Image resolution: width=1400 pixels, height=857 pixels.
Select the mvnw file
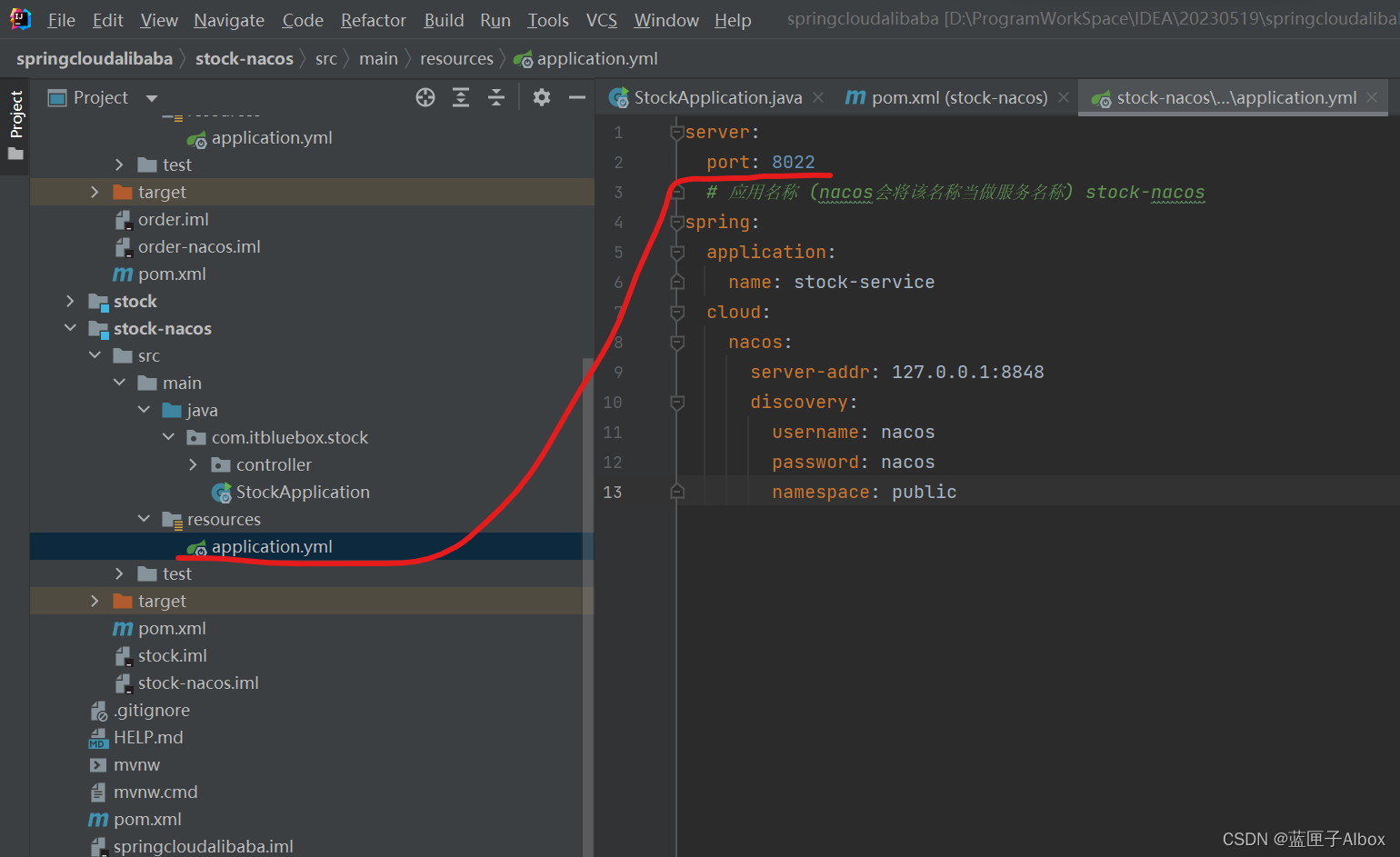125,764
